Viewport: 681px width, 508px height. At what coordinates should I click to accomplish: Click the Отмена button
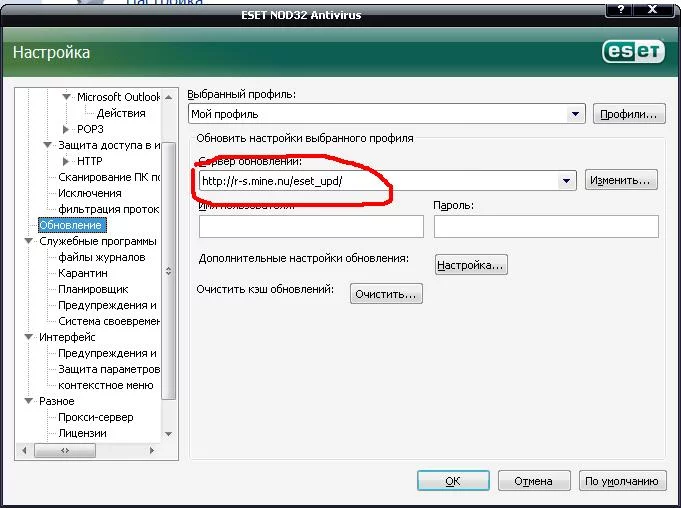tap(534, 481)
